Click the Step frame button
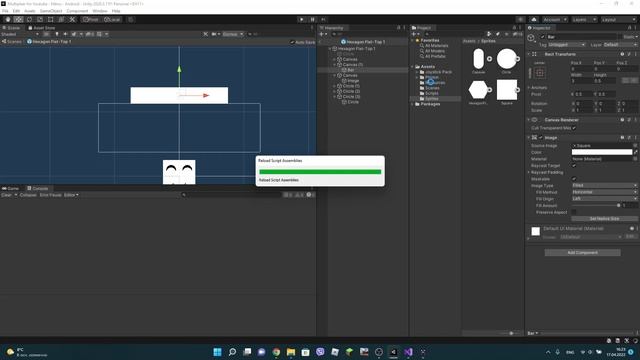Screen dimensions: 640x360 point(323,20)
